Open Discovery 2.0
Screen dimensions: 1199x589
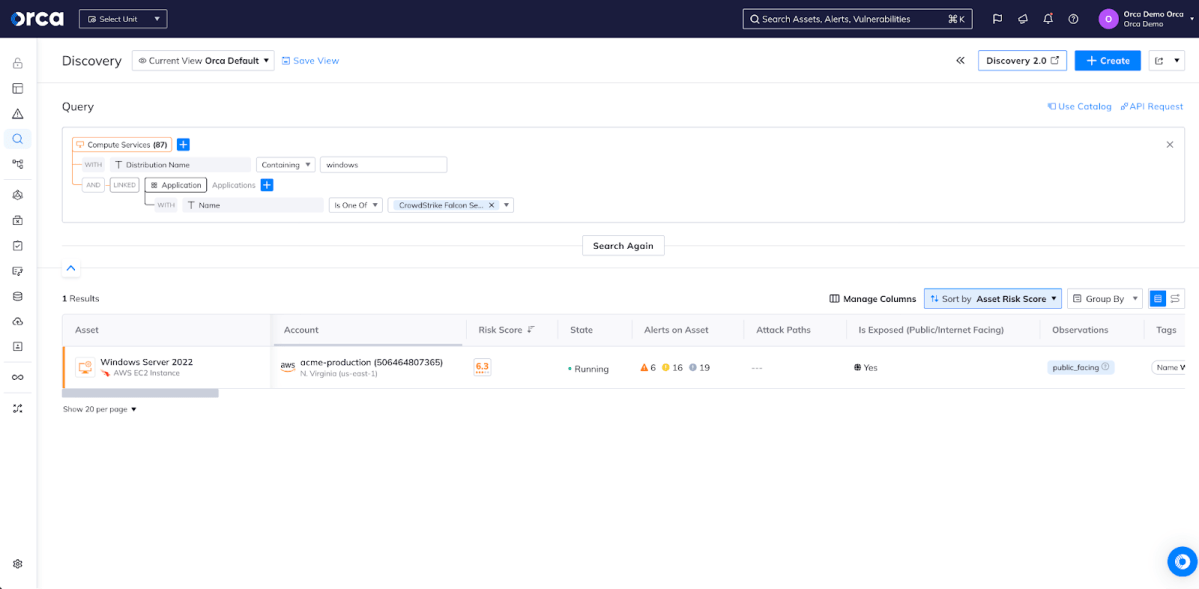pyautogui.click(x=1022, y=60)
